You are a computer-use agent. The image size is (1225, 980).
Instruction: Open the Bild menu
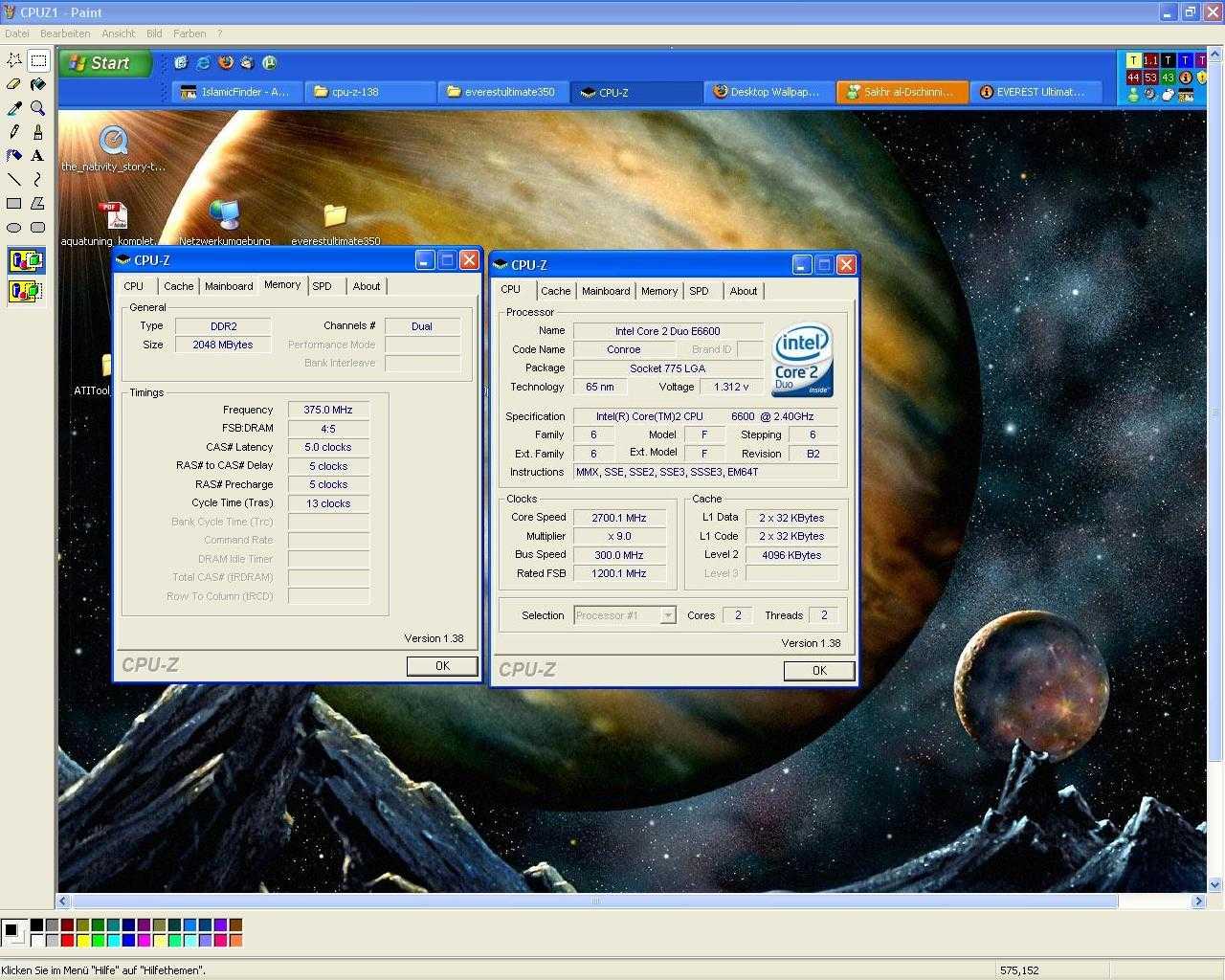(x=154, y=33)
